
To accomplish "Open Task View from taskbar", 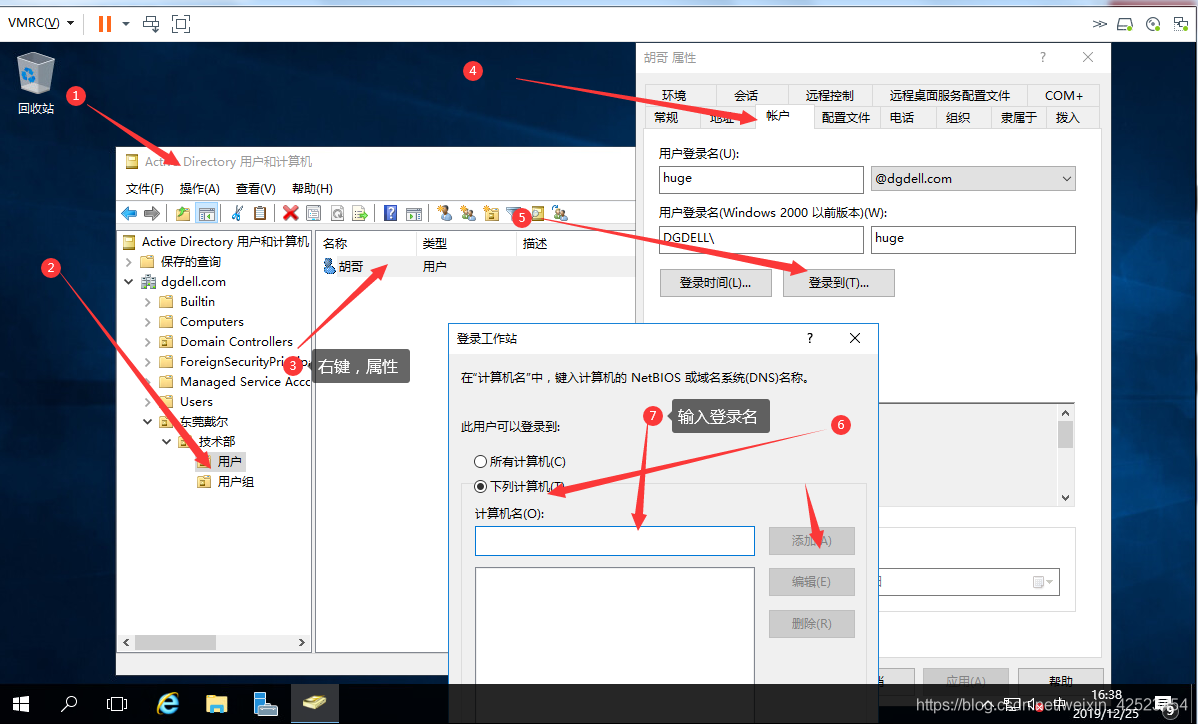I will pos(117,703).
